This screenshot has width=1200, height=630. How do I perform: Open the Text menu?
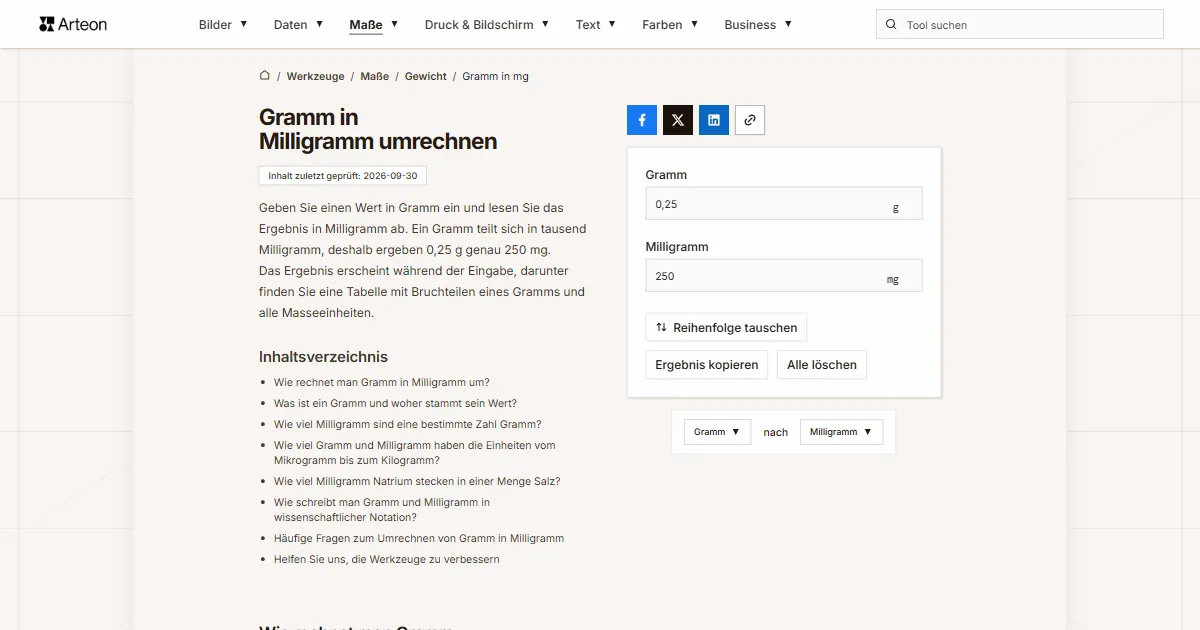pos(596,24)
